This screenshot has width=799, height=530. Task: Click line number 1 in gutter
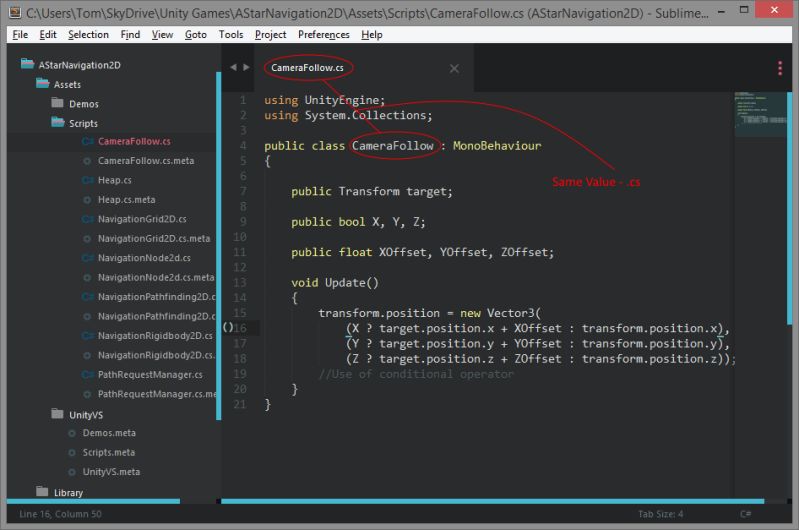point(243,100)
